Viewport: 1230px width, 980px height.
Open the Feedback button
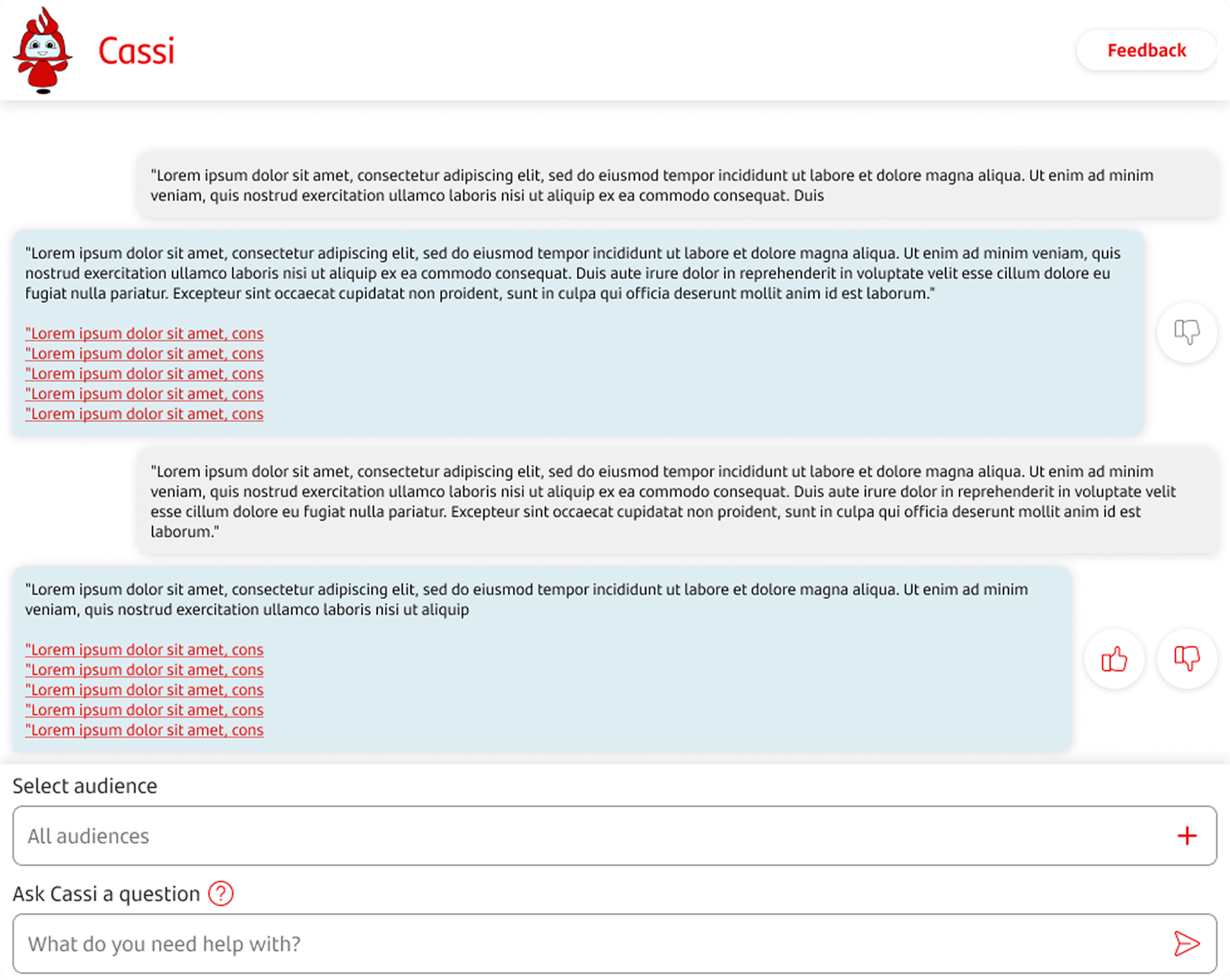click(x=1147, y=50)
